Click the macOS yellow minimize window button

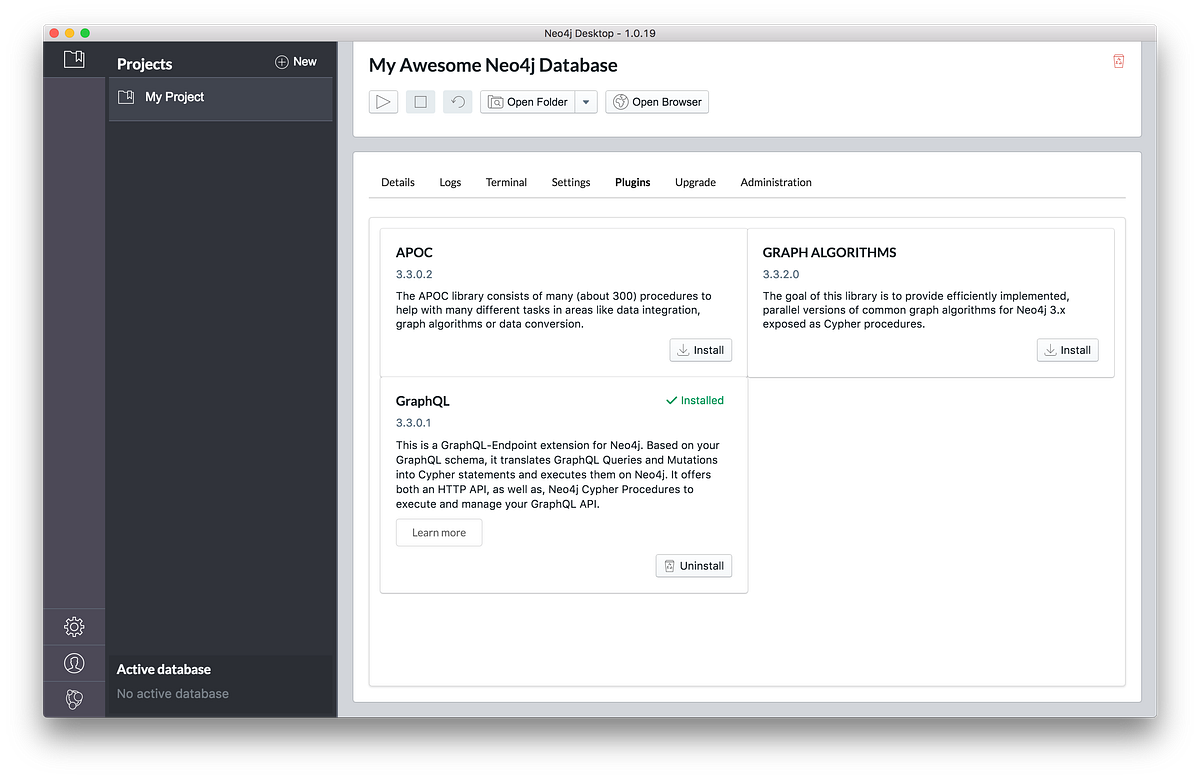pyautogui.click(x=69, y=33)
